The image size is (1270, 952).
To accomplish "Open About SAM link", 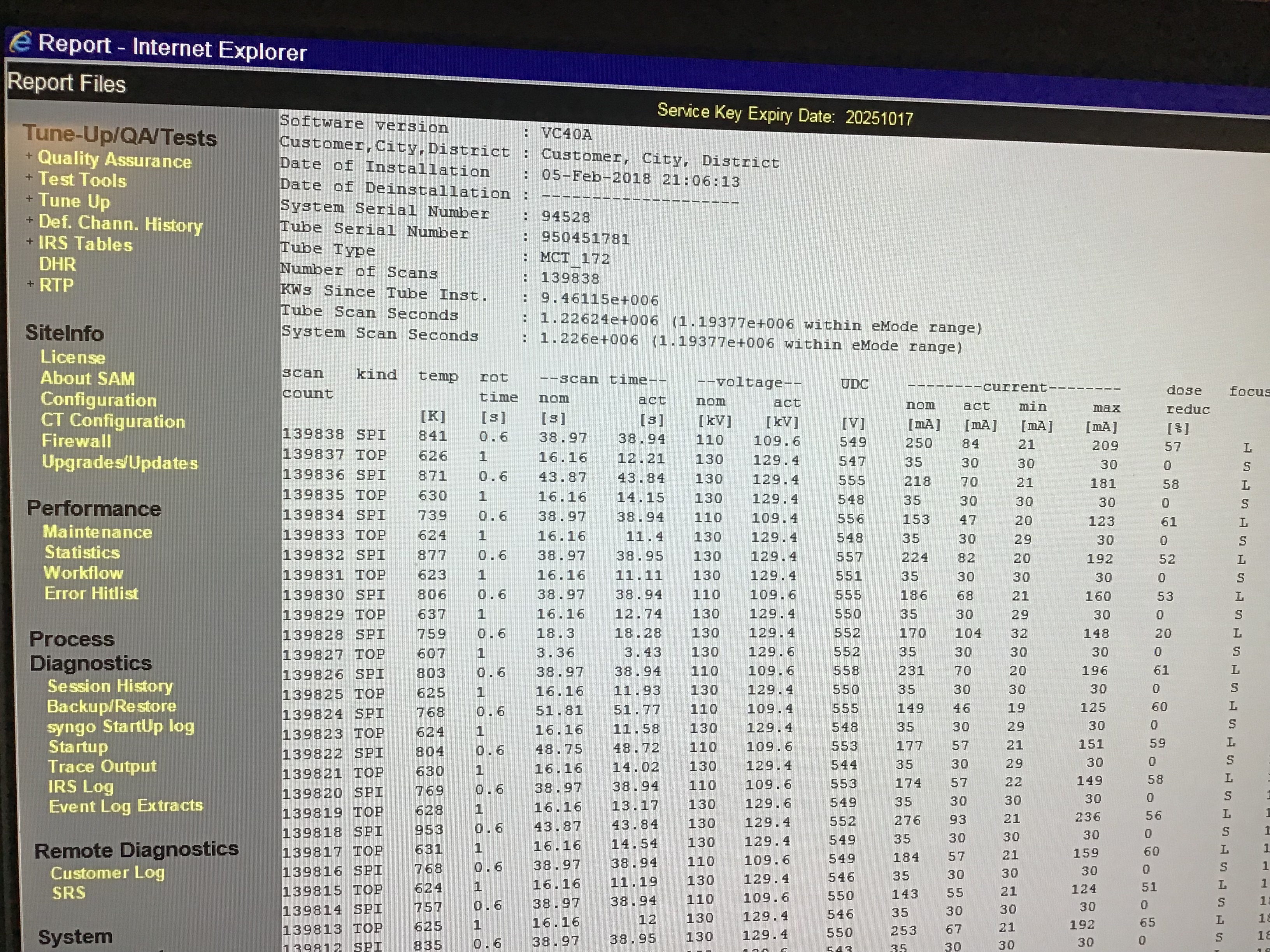I will [87, 378].
